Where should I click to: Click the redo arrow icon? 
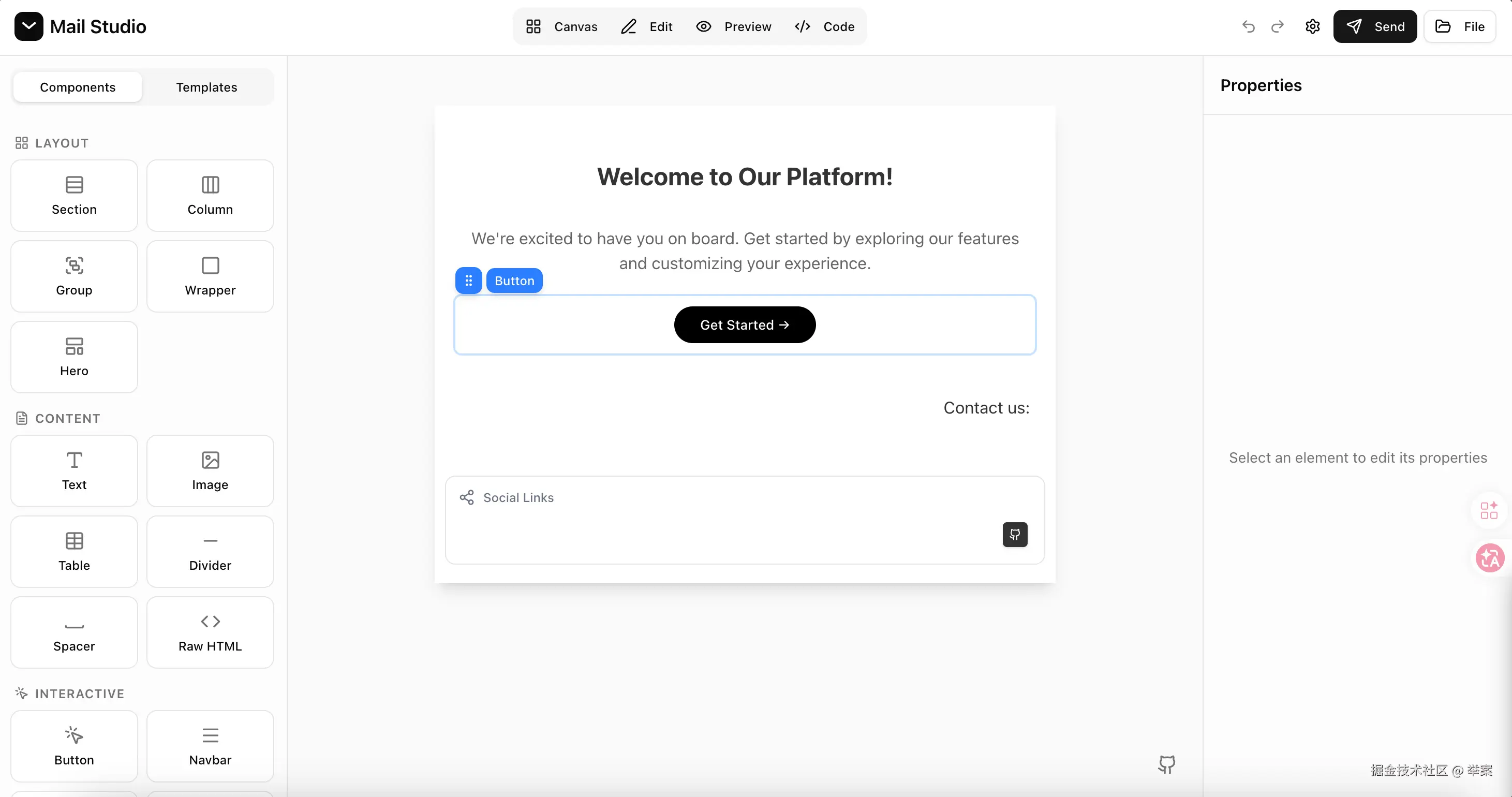pos(1277,26)
